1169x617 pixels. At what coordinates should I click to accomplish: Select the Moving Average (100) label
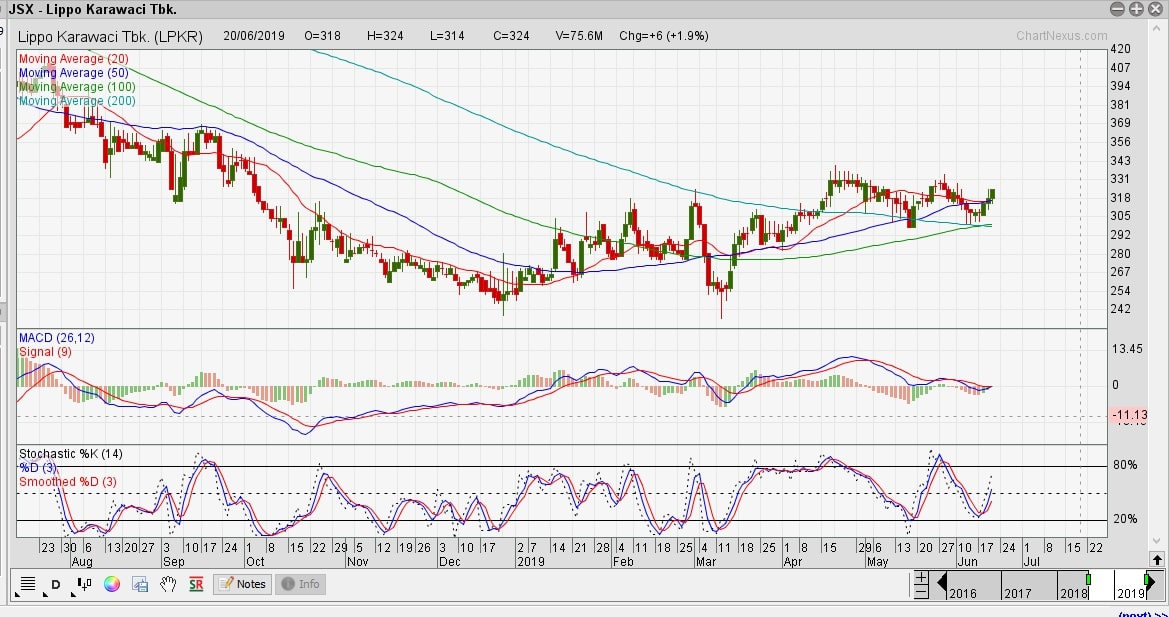tap(77, 87)
